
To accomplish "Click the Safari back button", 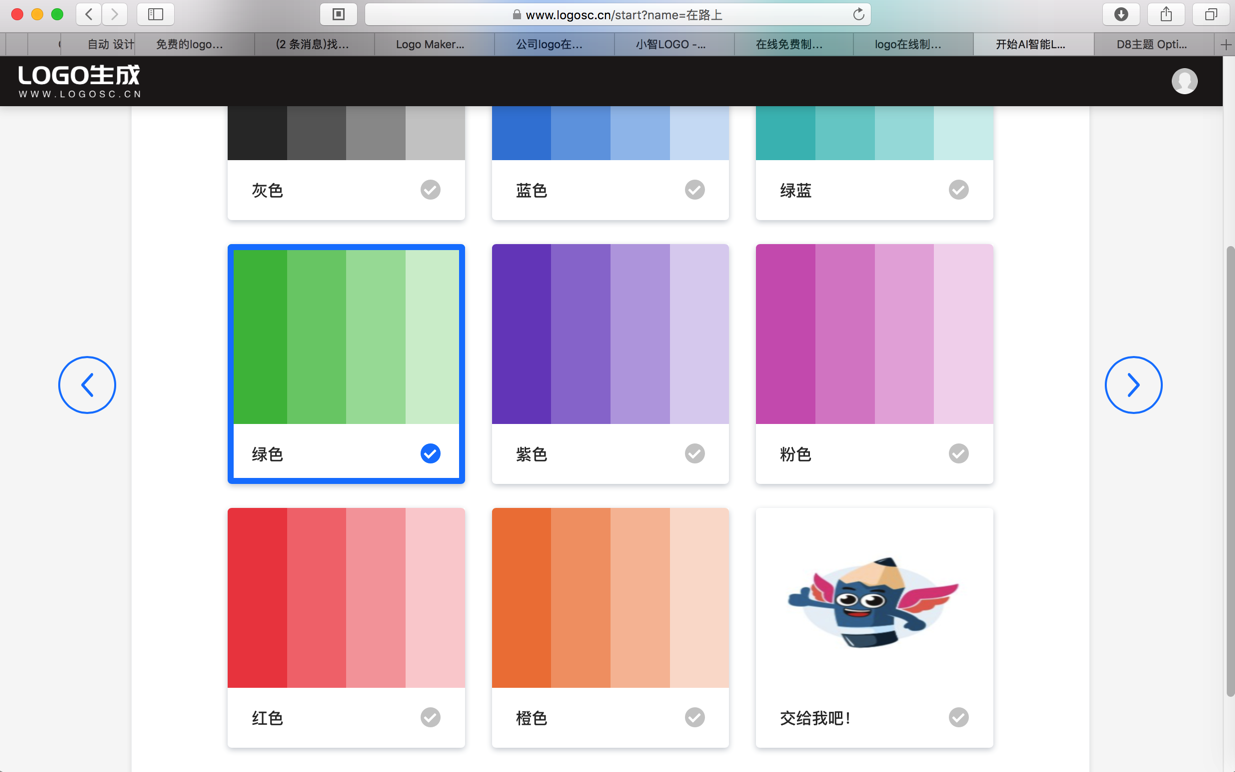I will pos(89,14).
